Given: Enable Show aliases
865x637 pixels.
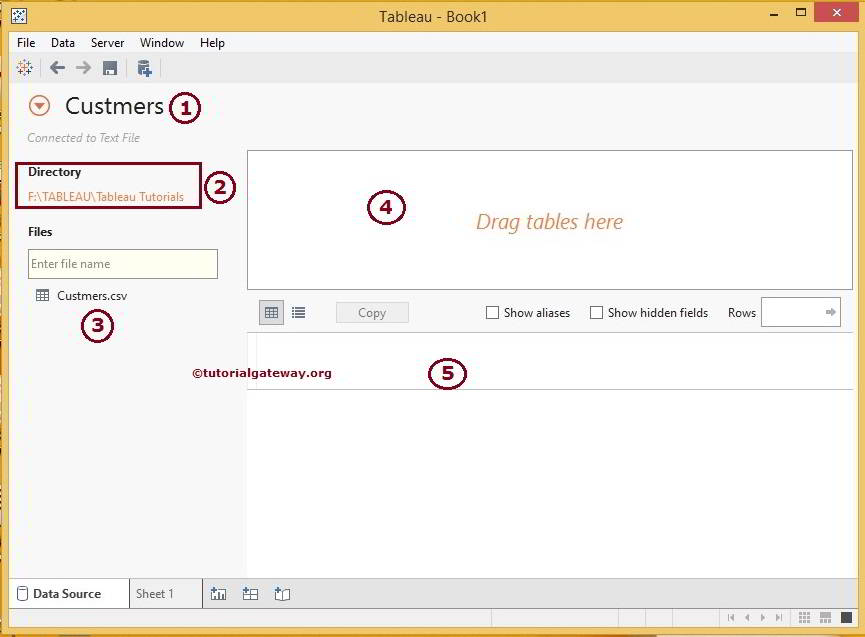Looking at the screenshot, I should [x=492, y=312].
